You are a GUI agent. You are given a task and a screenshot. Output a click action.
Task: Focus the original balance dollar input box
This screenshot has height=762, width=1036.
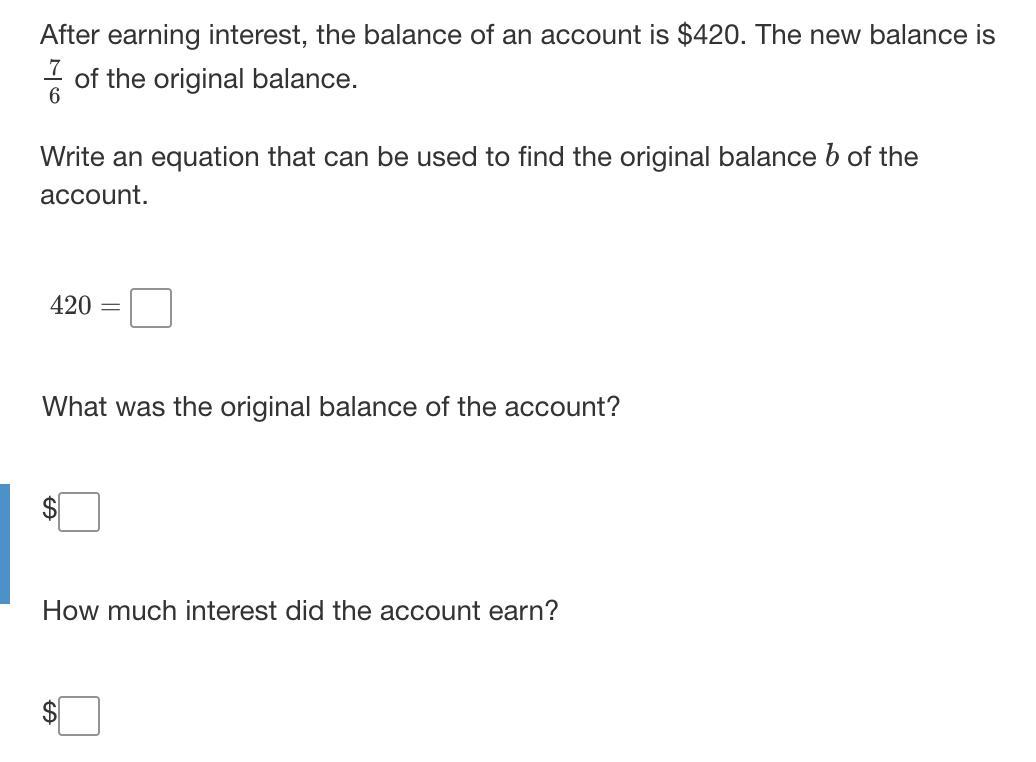[79, 512]
